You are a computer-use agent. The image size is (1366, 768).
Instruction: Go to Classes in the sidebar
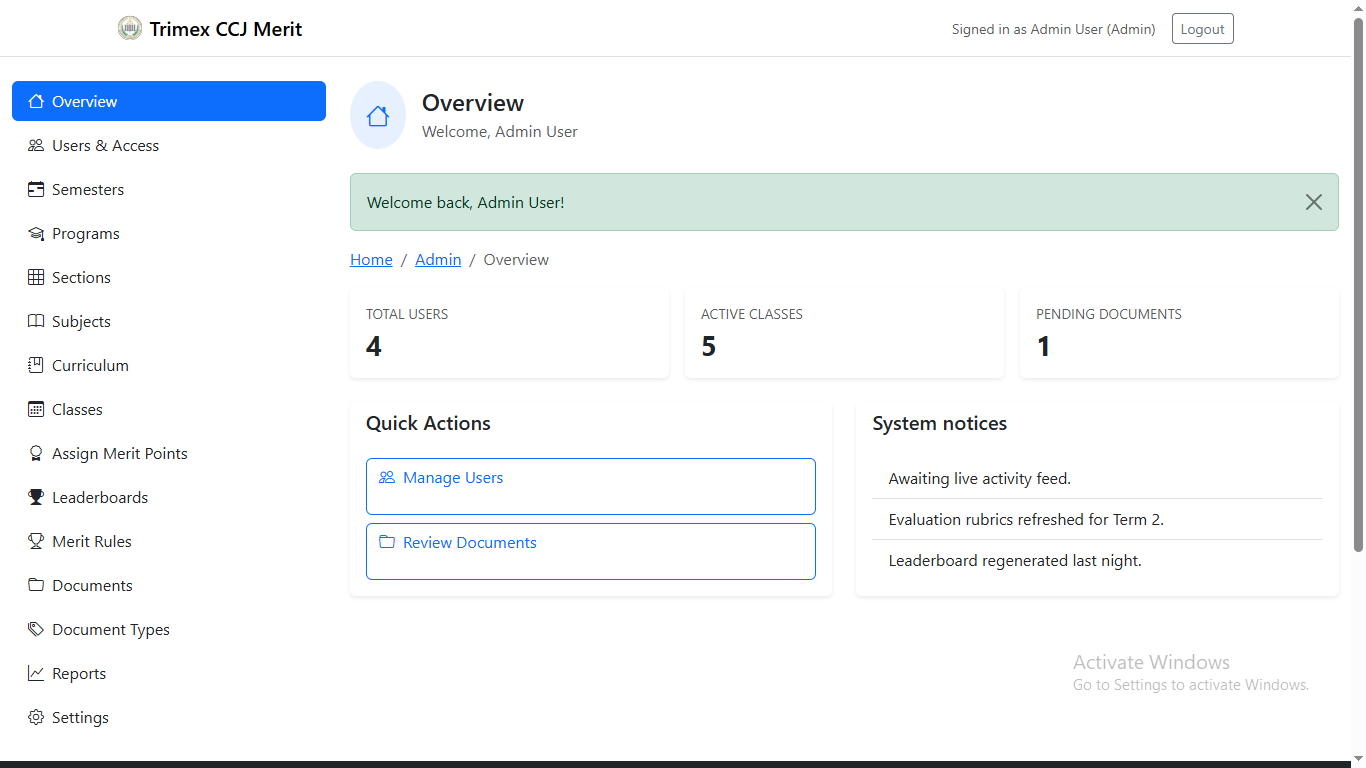click(77, 410)
